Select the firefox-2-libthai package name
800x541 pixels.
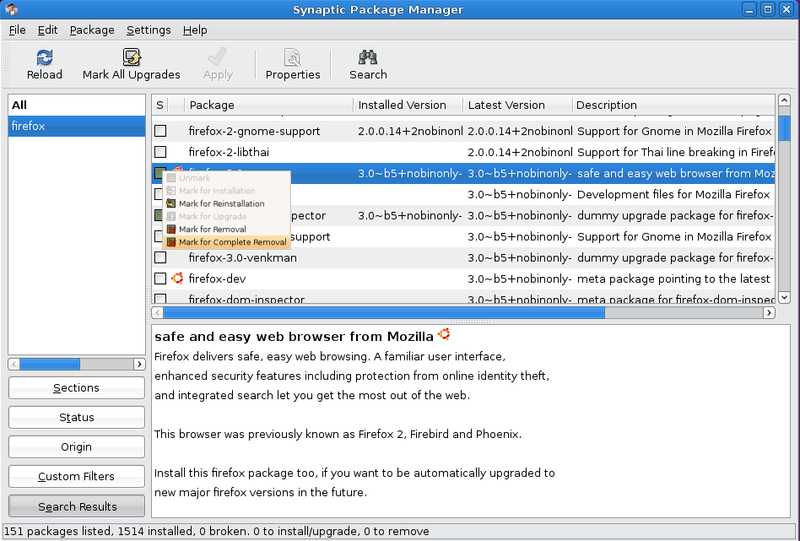[229, 152]
